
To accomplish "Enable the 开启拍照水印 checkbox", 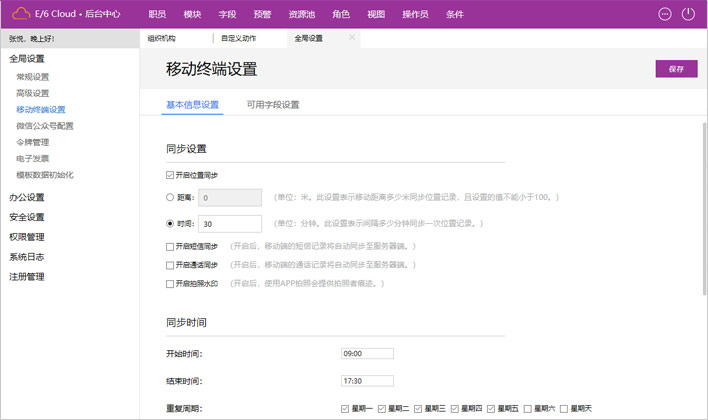I will pyautogui.click(x=170, y=284).
